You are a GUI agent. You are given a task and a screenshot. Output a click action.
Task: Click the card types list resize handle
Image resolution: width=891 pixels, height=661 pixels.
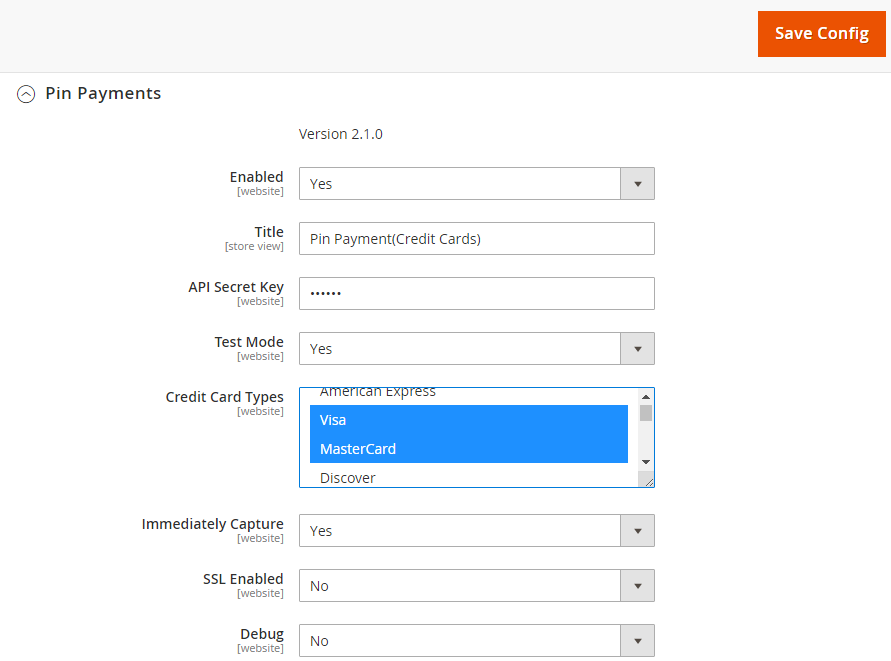pos(648,481)
